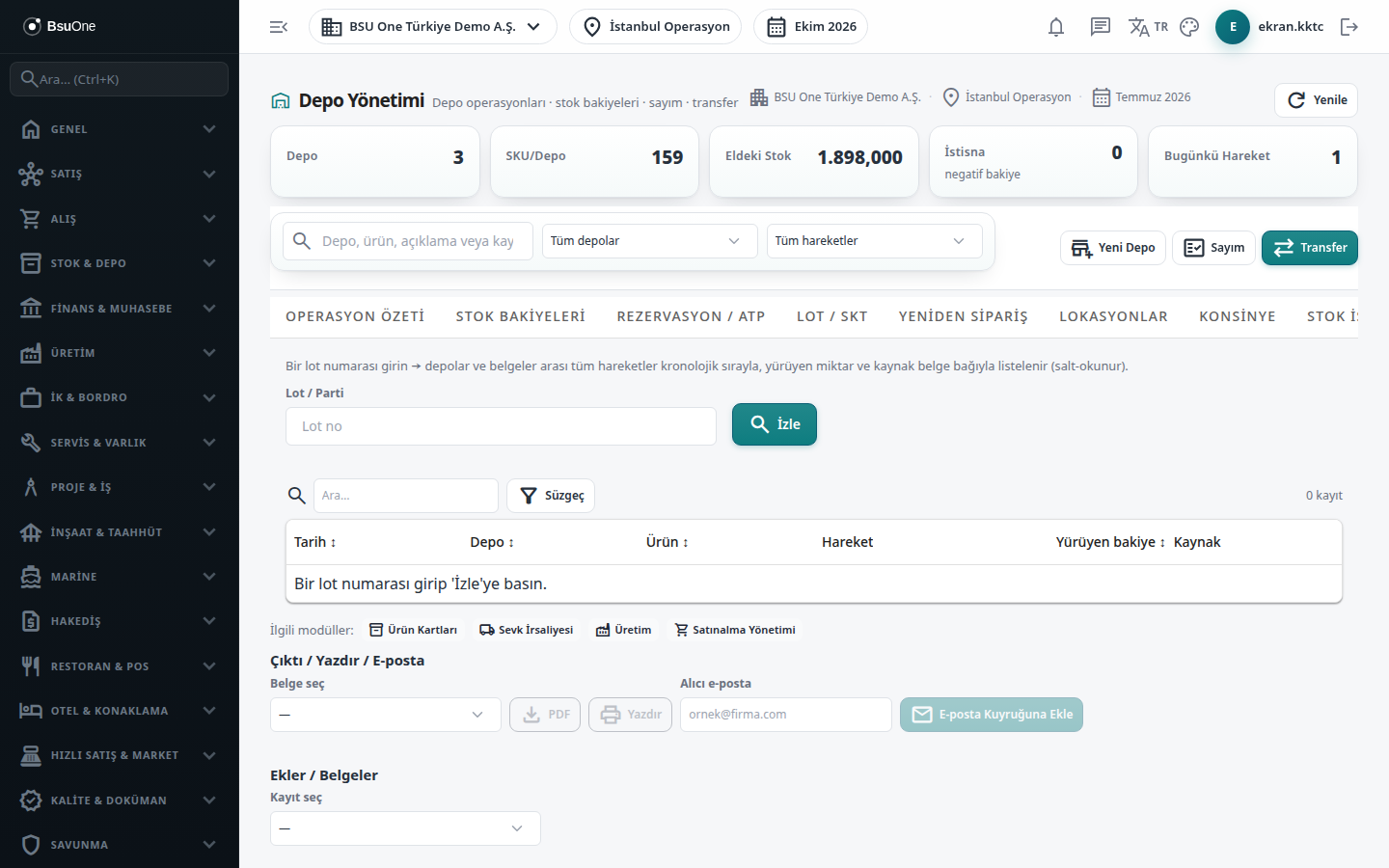Click the Lot no input field
The image size is (1389, 868).
coord(501,426)
